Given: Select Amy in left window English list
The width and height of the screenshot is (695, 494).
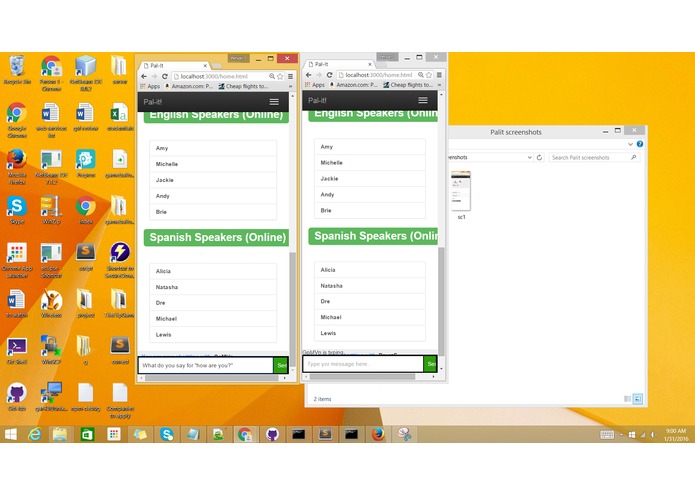Looking at the screenshot, I should pos(213,148).
